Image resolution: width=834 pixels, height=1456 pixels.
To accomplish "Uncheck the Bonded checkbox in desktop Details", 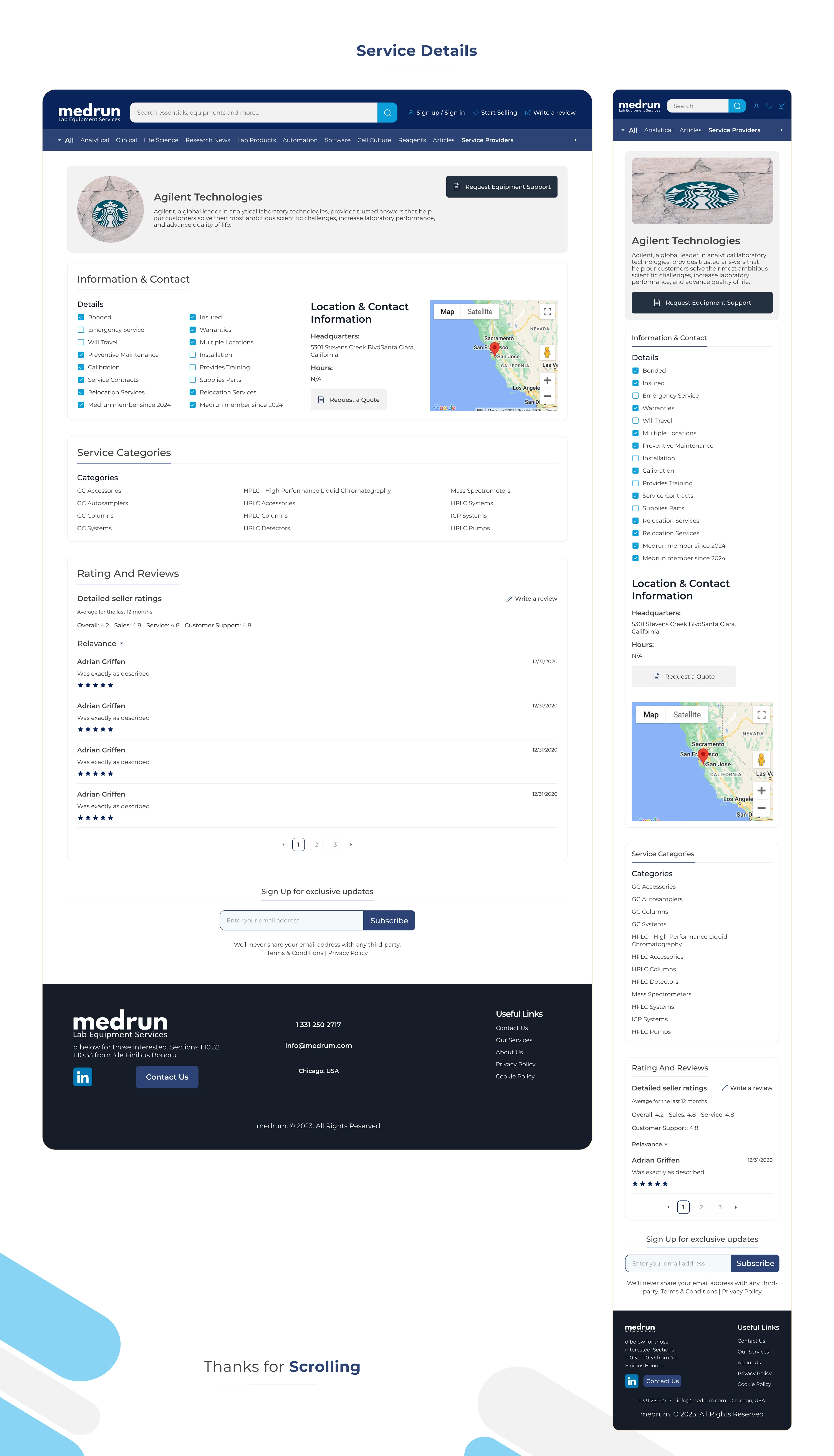I will (x=81, y=317).
